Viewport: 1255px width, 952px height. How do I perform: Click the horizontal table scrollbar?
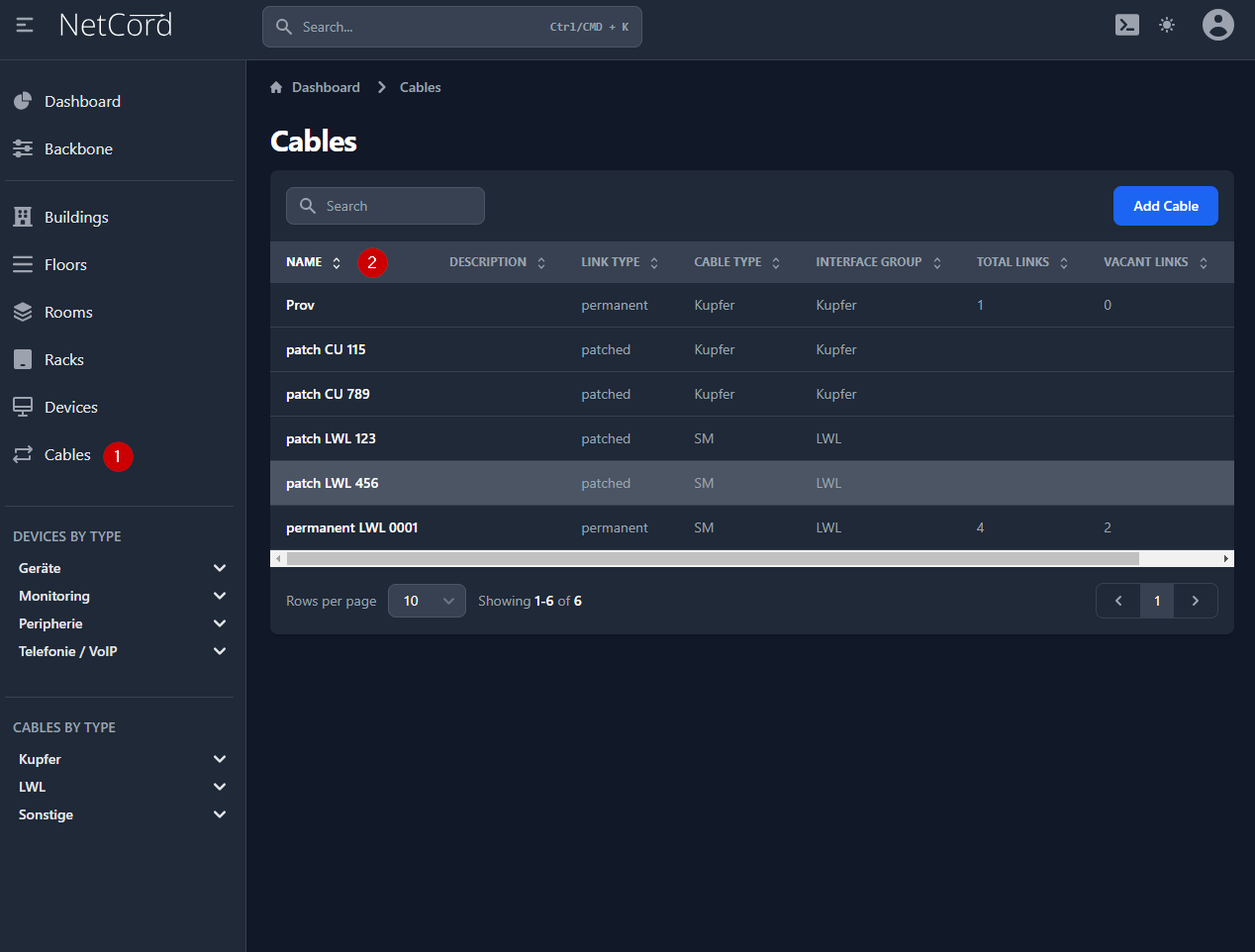point(713,559)
